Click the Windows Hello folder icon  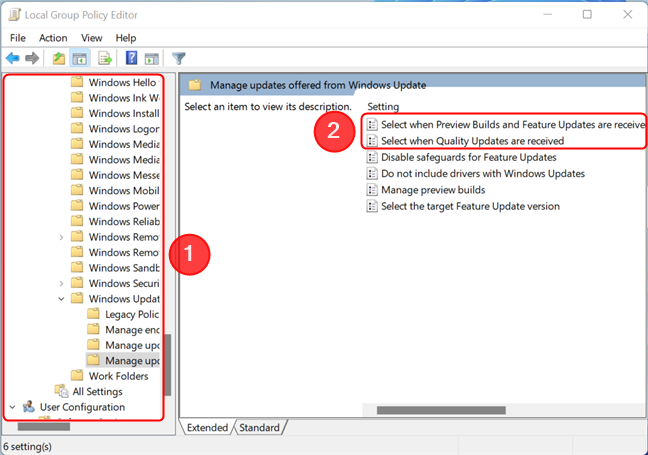pos(77,82)
